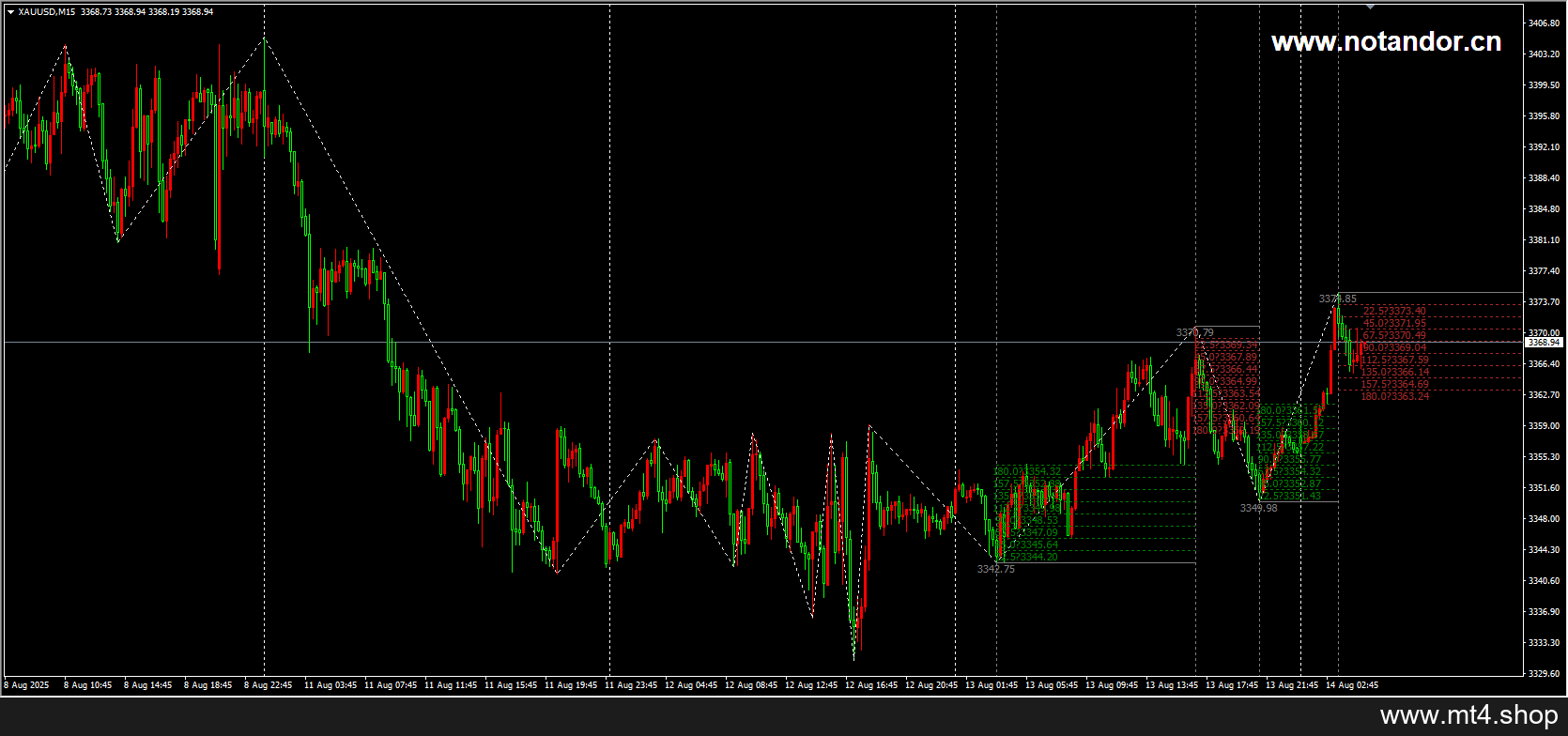This screenshot has height=736, width=1568.
Task: Select the red level label 90.0?3369.04
Action: [1393, 347]
